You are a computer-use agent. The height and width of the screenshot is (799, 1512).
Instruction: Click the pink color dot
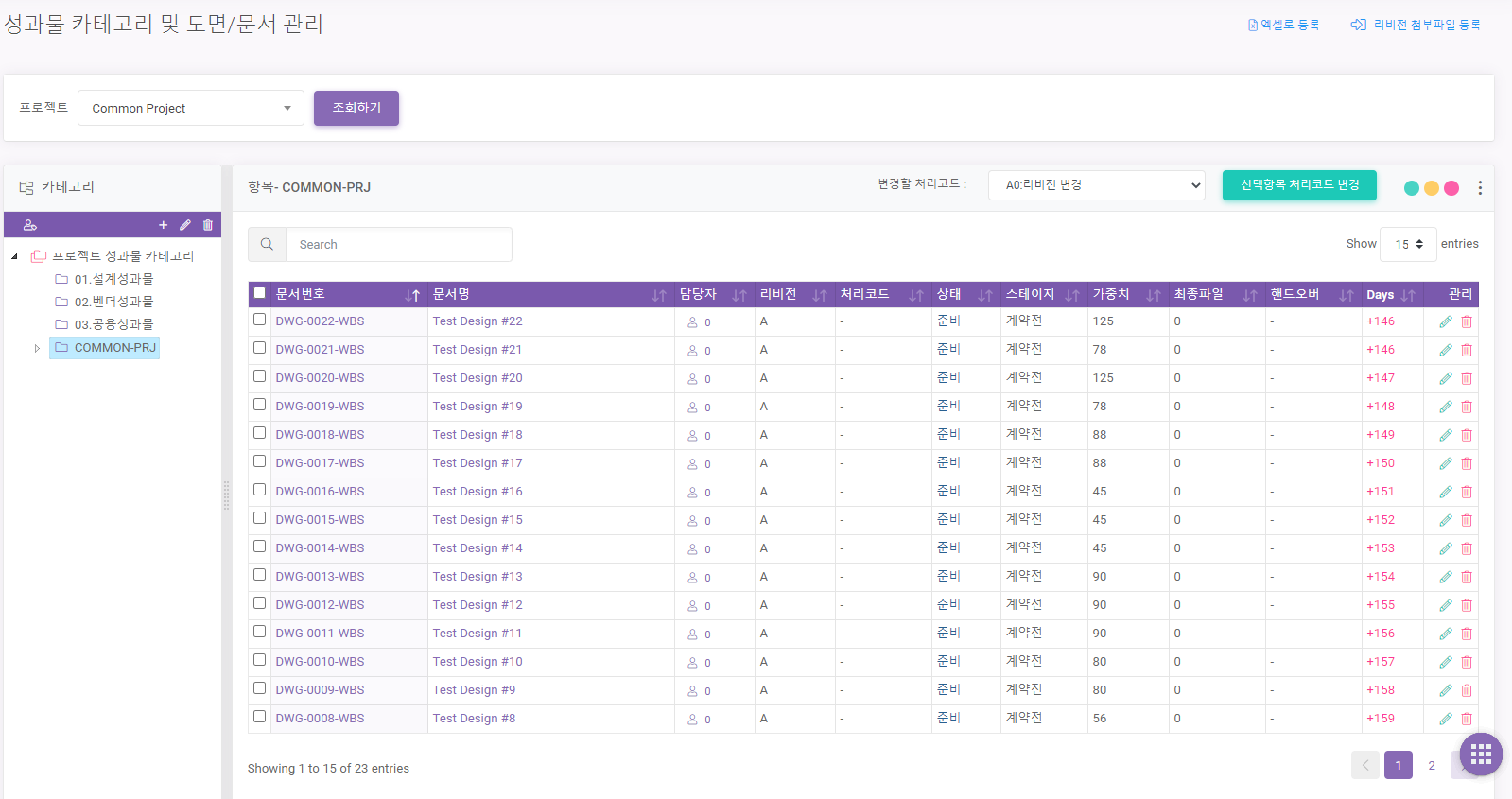pyautogui.click(x=1451, y=188)
